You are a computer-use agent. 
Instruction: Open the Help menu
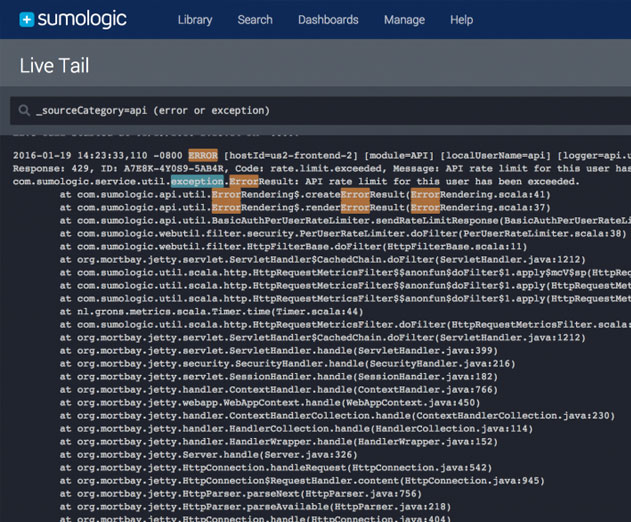461,20
